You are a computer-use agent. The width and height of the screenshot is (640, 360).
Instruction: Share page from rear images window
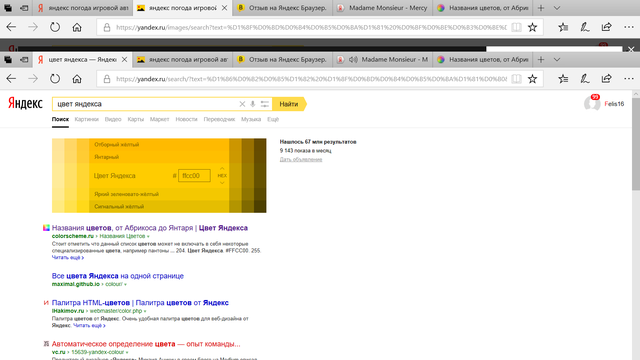tap(607, 27)
